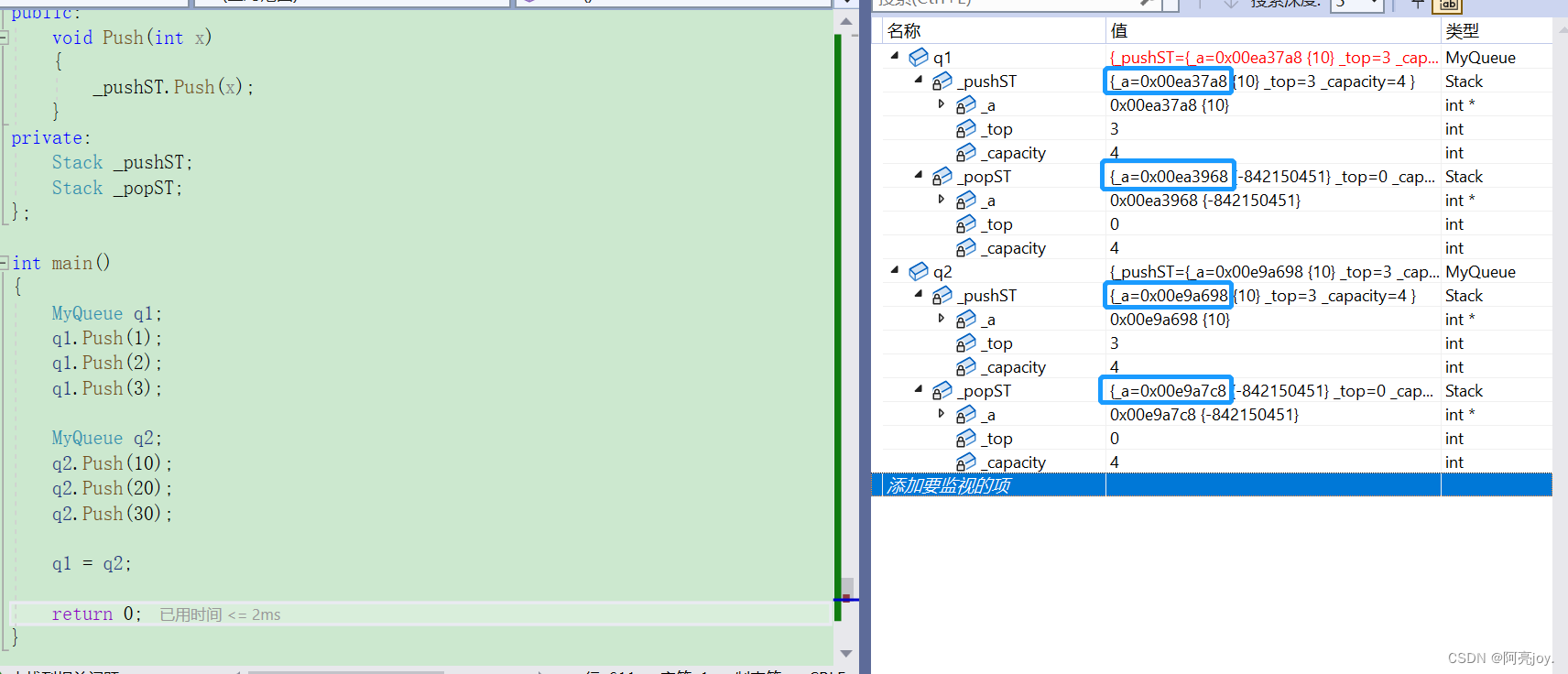Click the declaration Stack _popST; in code

[117, 189]
